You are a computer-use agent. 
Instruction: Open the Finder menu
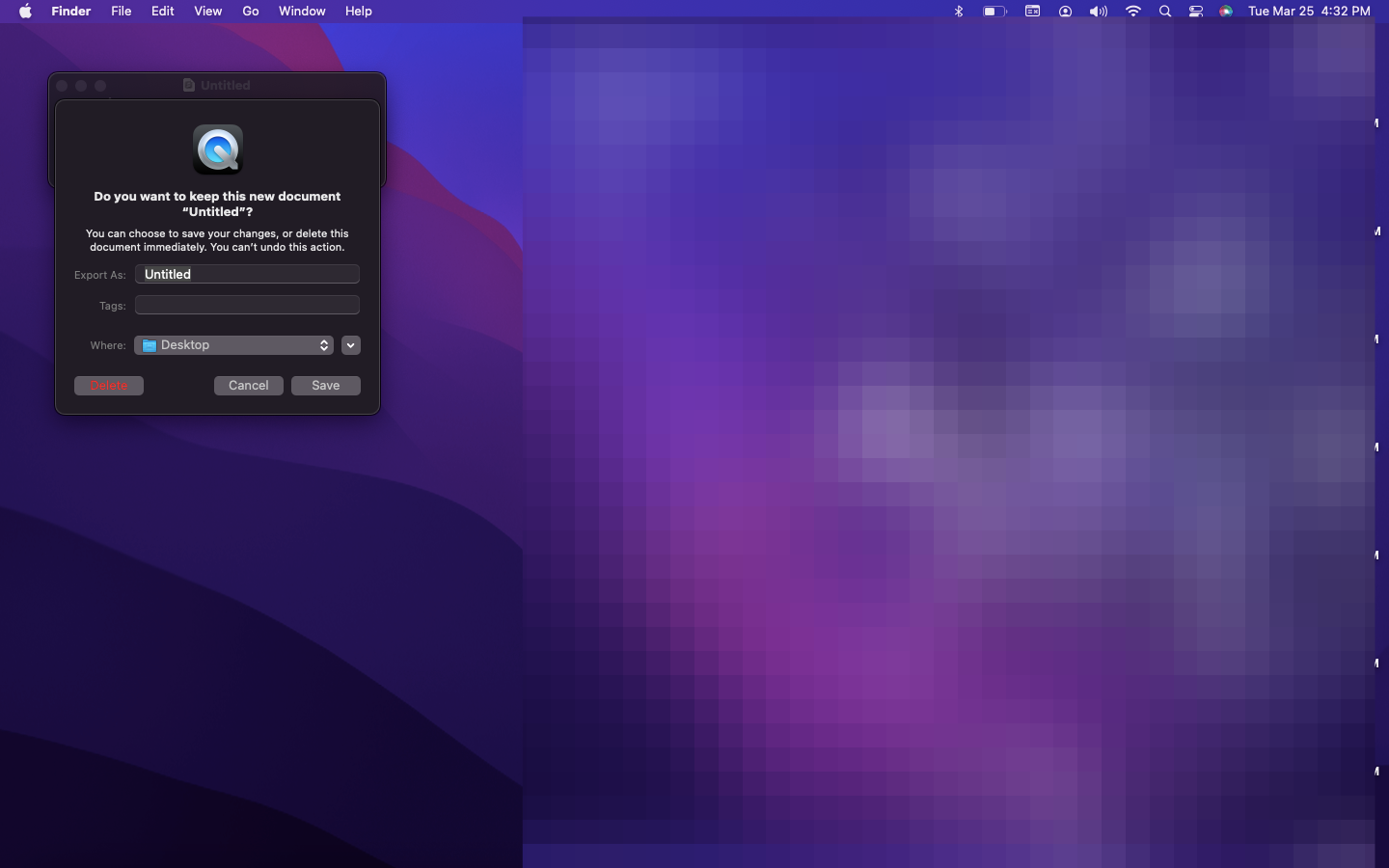point(71,12)
